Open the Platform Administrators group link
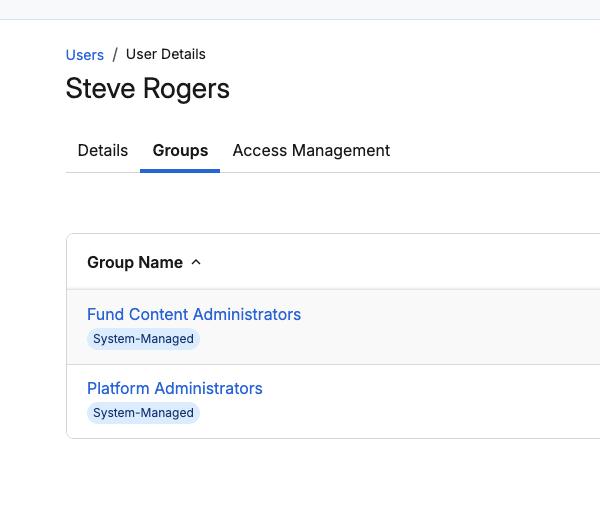The height and width of the screenshot is (514, 600). [175, 388]
